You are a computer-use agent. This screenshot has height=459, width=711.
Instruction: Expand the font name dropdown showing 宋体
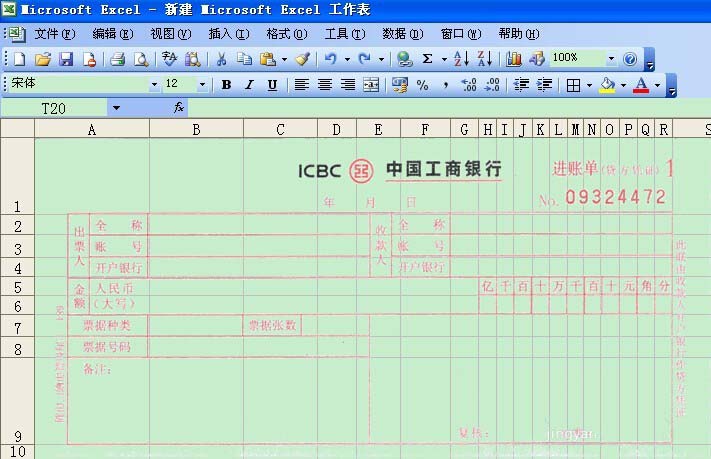pyautogui.click(x=154, y=84)
